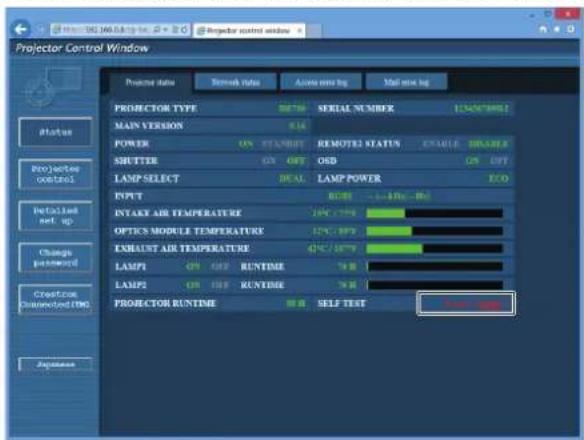Switch to the Network status tab
Image resolution: width=584 pixels, height=440 pixels.
[235, 82]
